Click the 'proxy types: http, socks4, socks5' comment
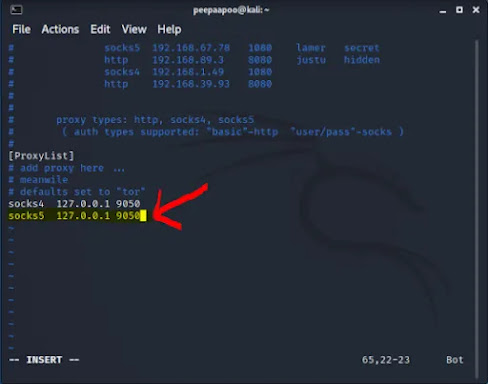Screen dimensions: 488x384 (x=155, y=120)
